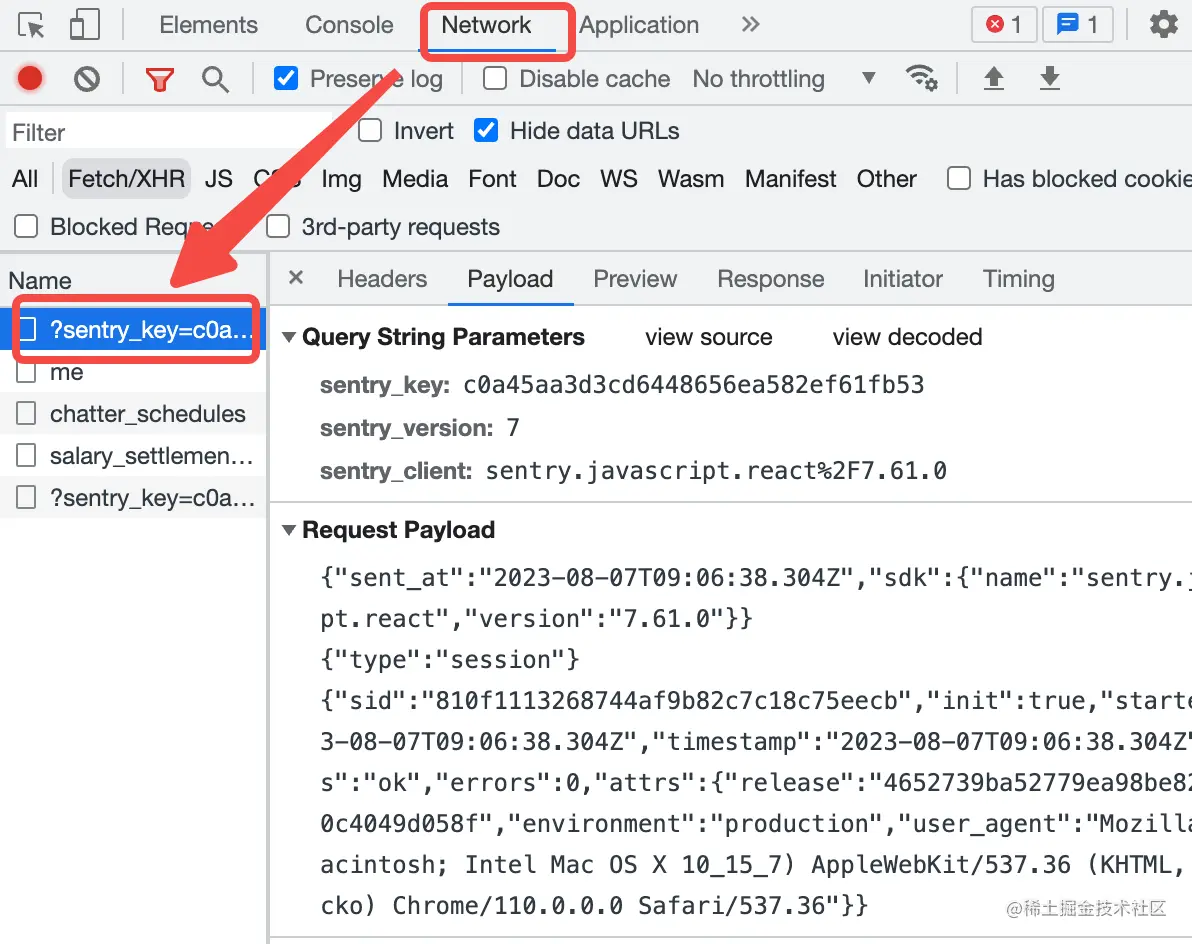The height and width of the screenshot is (944, 1192).
Task: Open the Elements panel tab
Action: (x=208, y=25)
